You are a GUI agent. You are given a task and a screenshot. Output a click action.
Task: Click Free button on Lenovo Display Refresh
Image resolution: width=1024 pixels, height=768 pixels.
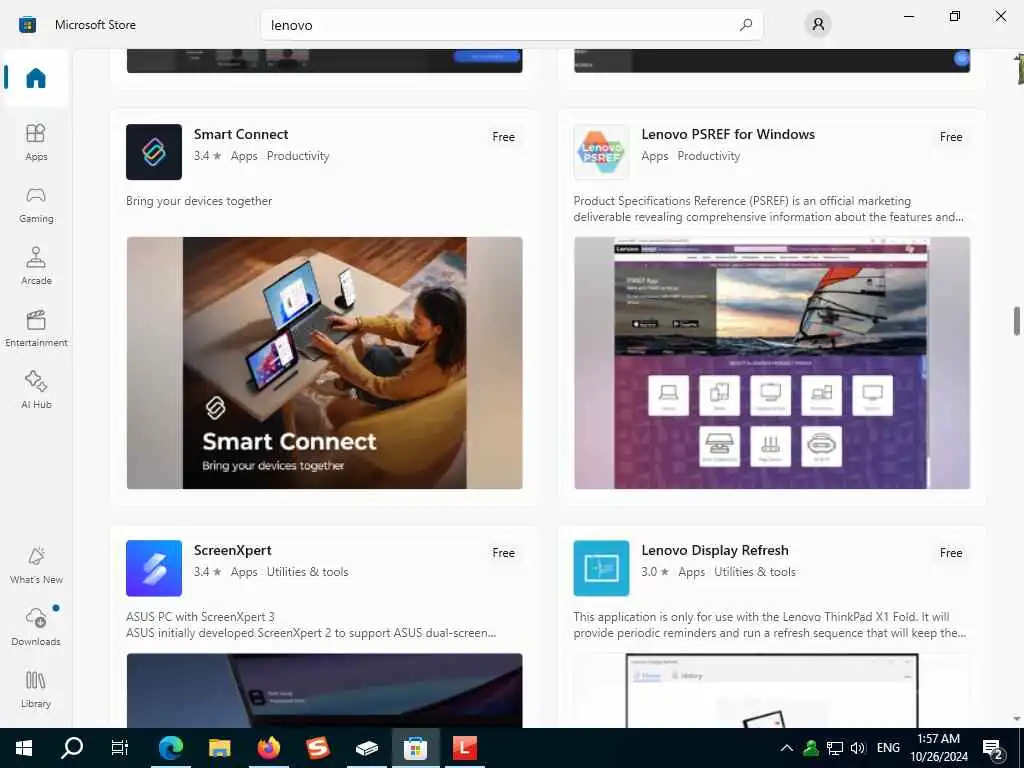951,552
